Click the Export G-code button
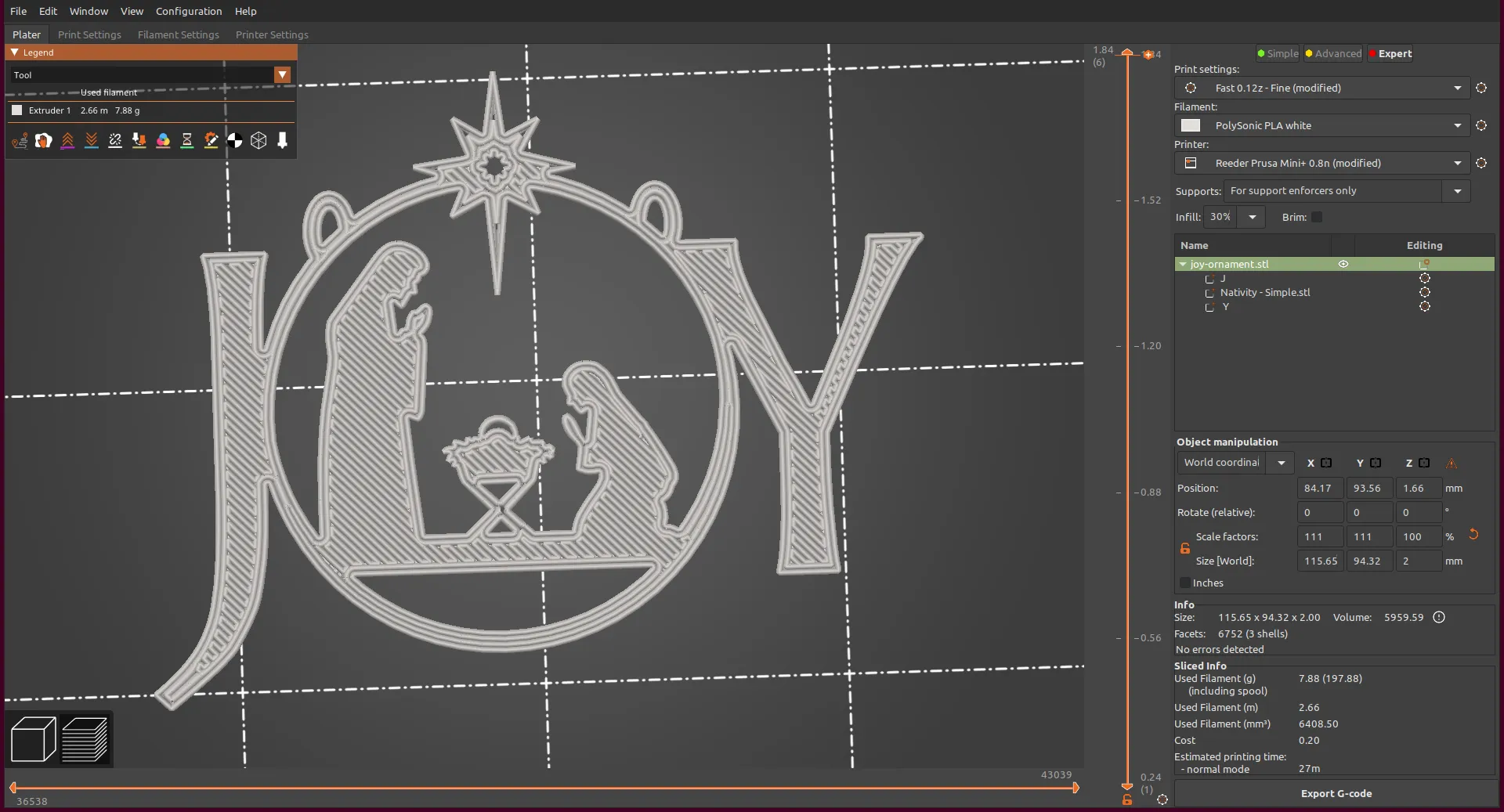1504x812 pixels. point(1336,793)
